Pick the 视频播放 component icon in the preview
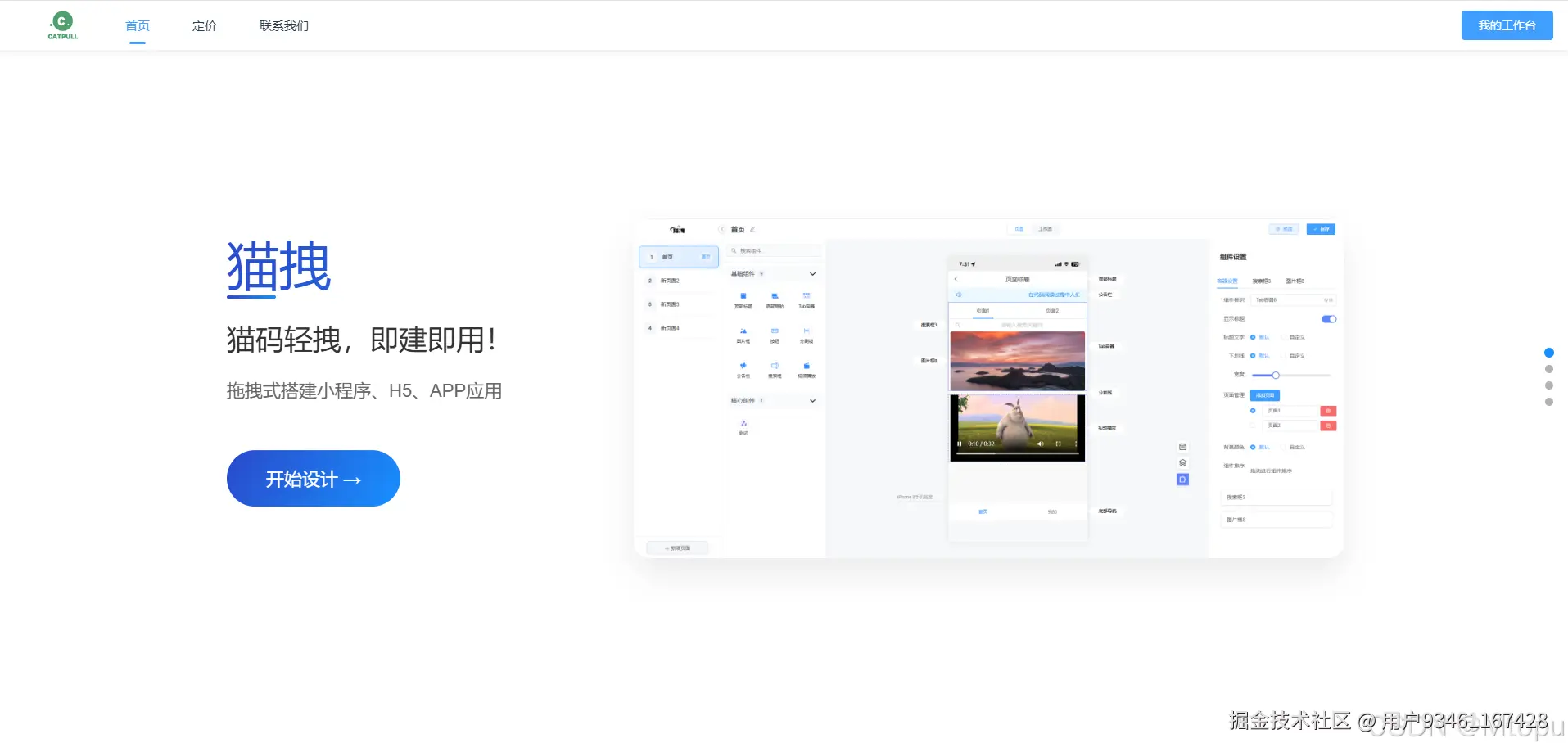The height and width of the screenshot is (752, 1568). (807, 366)
